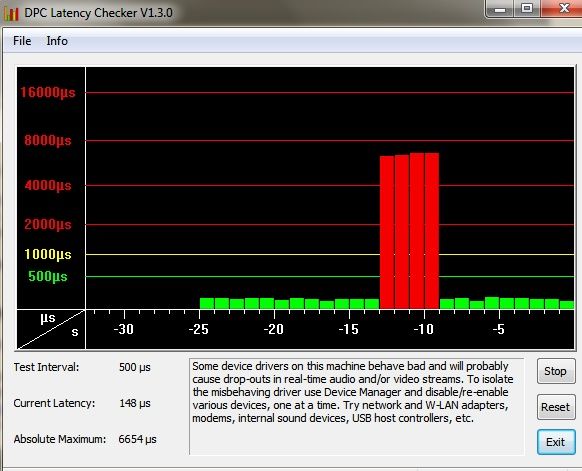
Task: Click the -5 second time marker
Action: [x=498, y=329]
